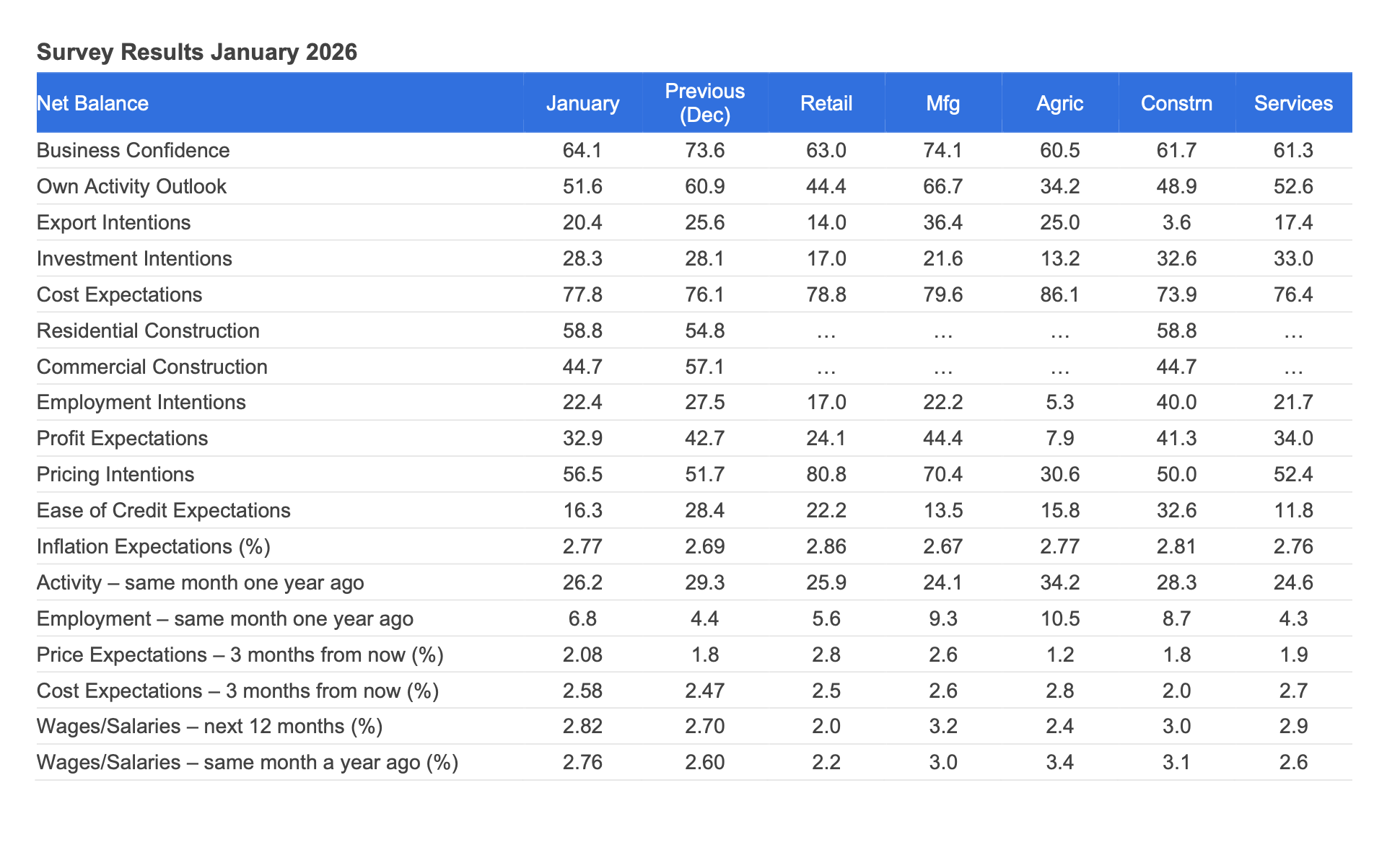This screenshot has height=845, width=1400.
Task: Click the "Net Balance" column header
Action: click(92, 103)
